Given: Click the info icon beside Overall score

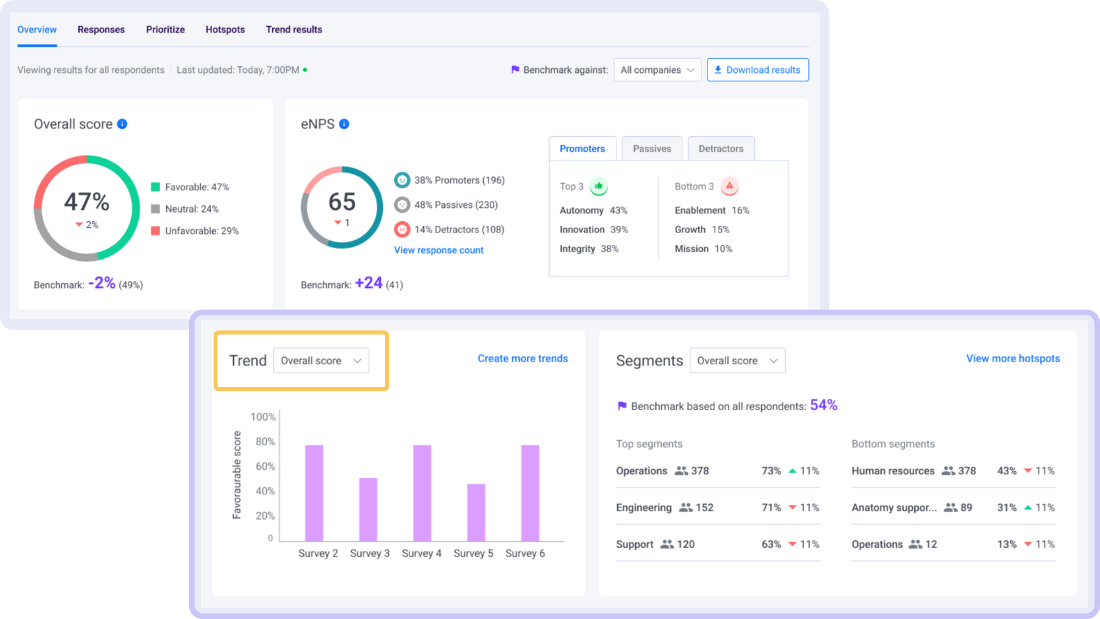Looking at the screenshot, I should click(x=121, y=123).
